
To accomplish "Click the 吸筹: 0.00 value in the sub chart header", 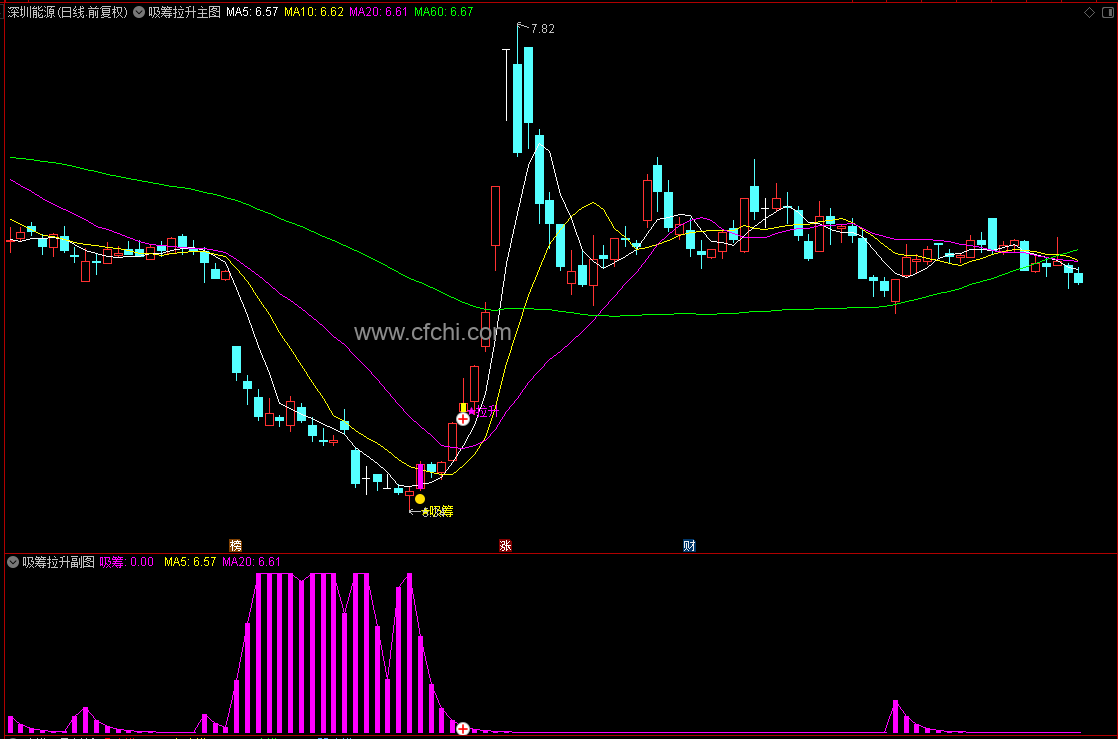I will [126, 562].
